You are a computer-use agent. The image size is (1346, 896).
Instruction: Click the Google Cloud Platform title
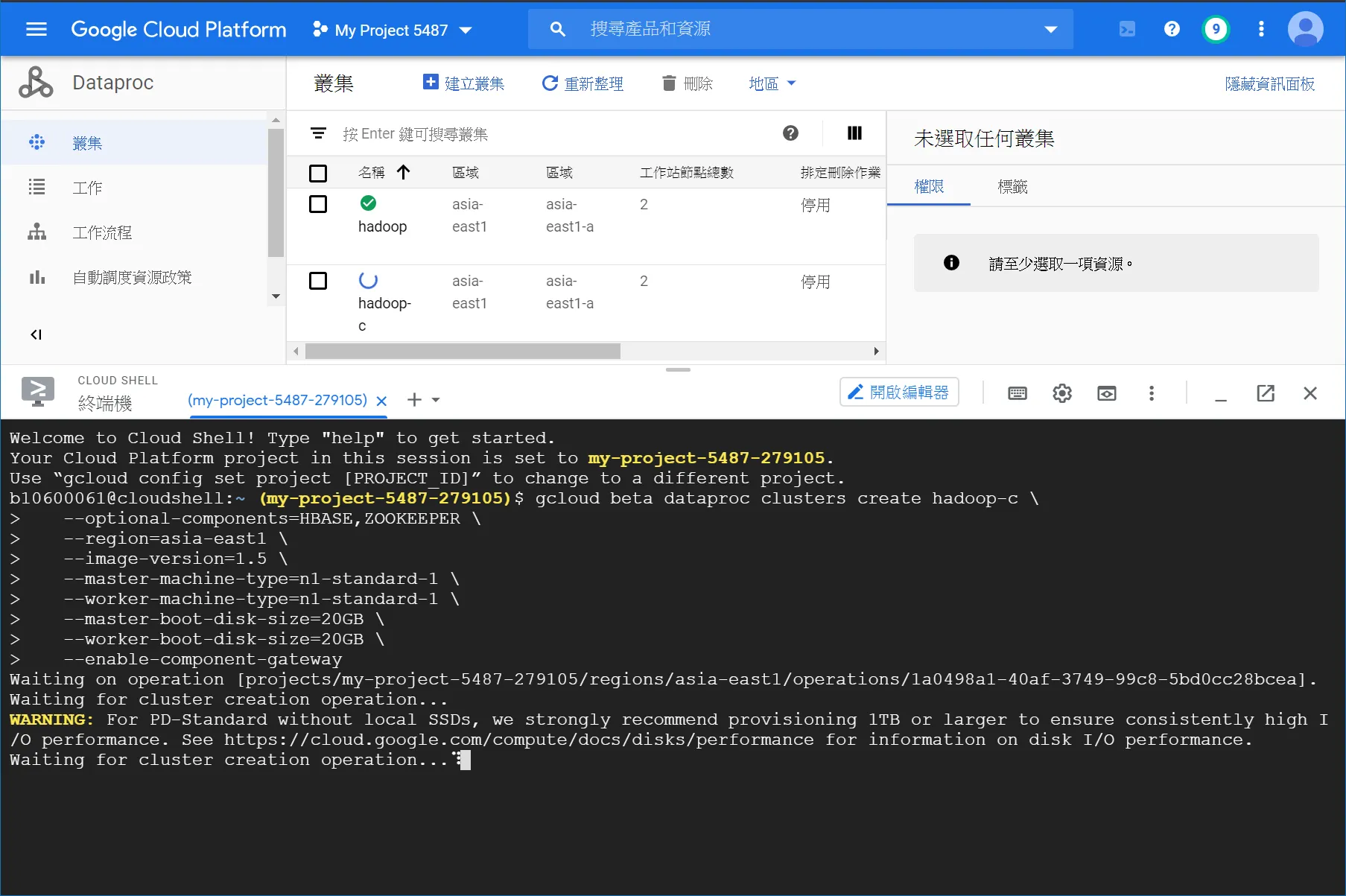coord(179,29)
